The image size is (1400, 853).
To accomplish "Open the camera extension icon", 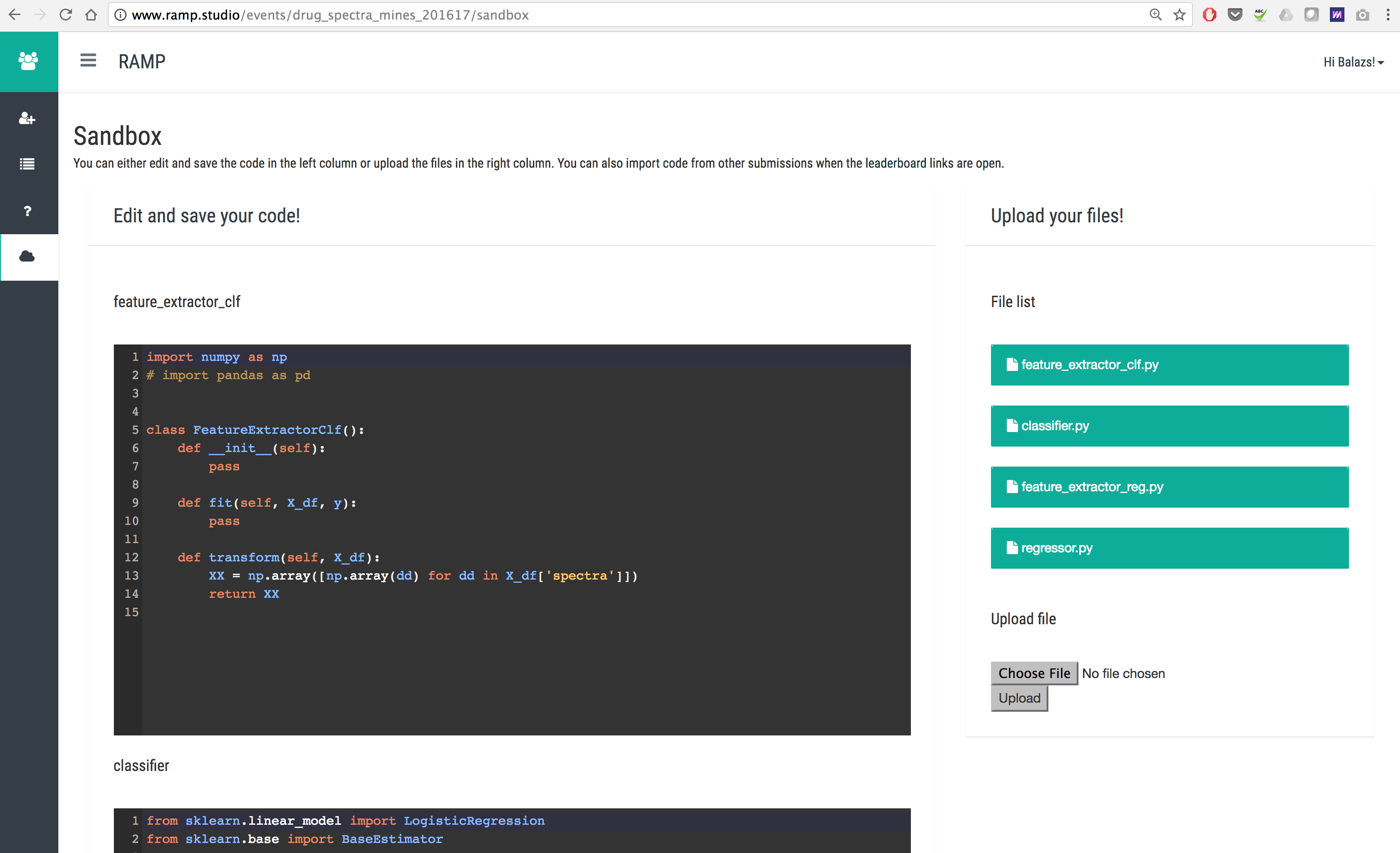I will [1362, 15].
